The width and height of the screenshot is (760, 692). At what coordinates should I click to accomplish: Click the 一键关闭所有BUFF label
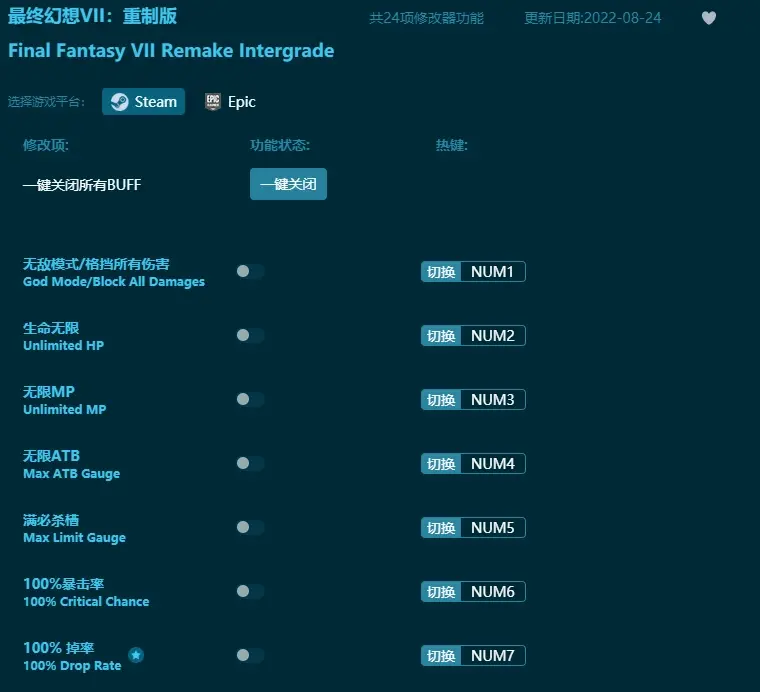(82, 185)
